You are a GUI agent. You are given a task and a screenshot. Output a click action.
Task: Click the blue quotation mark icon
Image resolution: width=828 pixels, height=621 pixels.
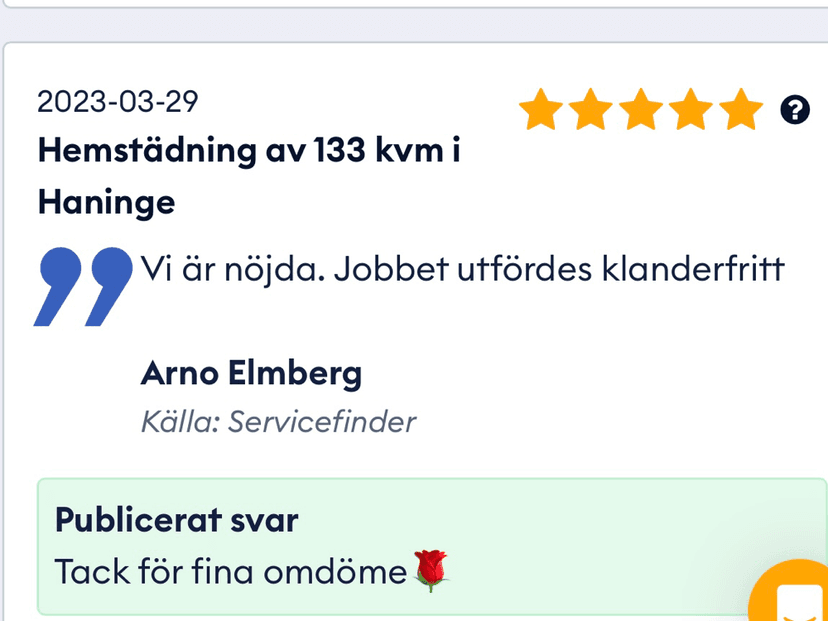tap(83, 286)
